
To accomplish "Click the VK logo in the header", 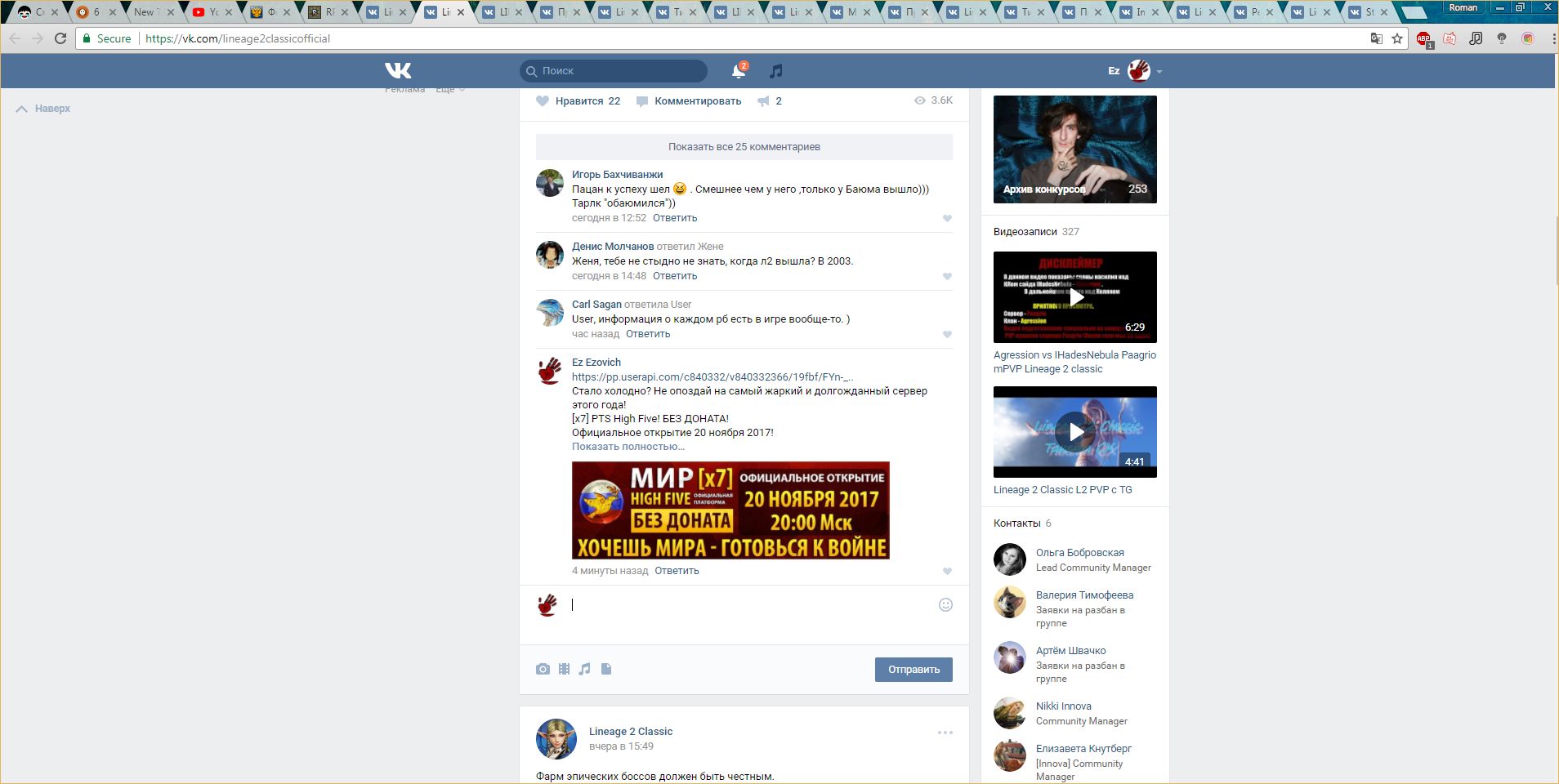I will pyautogui.click(x=398, y=71).
